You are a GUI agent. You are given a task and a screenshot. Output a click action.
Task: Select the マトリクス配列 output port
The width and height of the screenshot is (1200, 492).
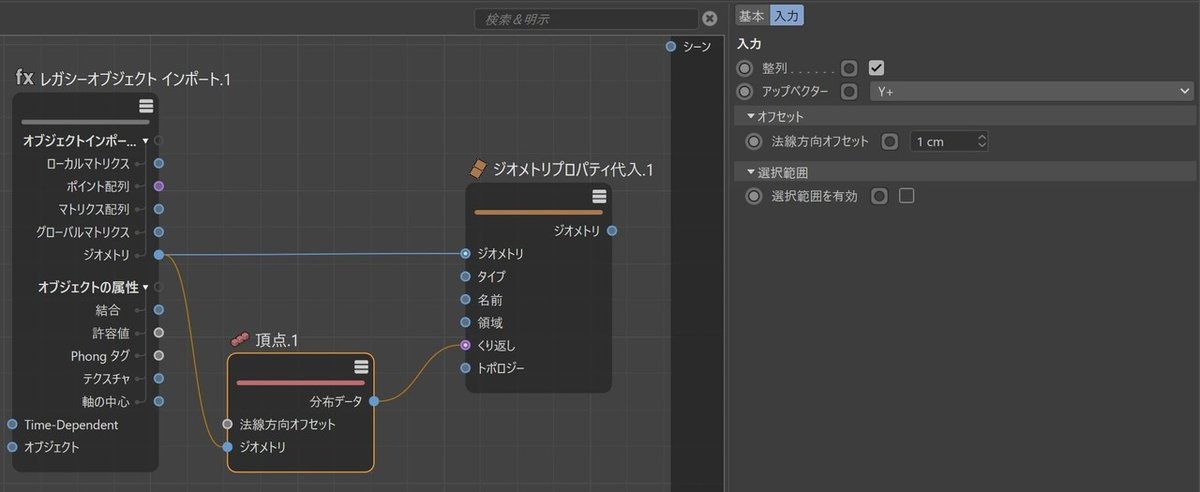point(159,209)
